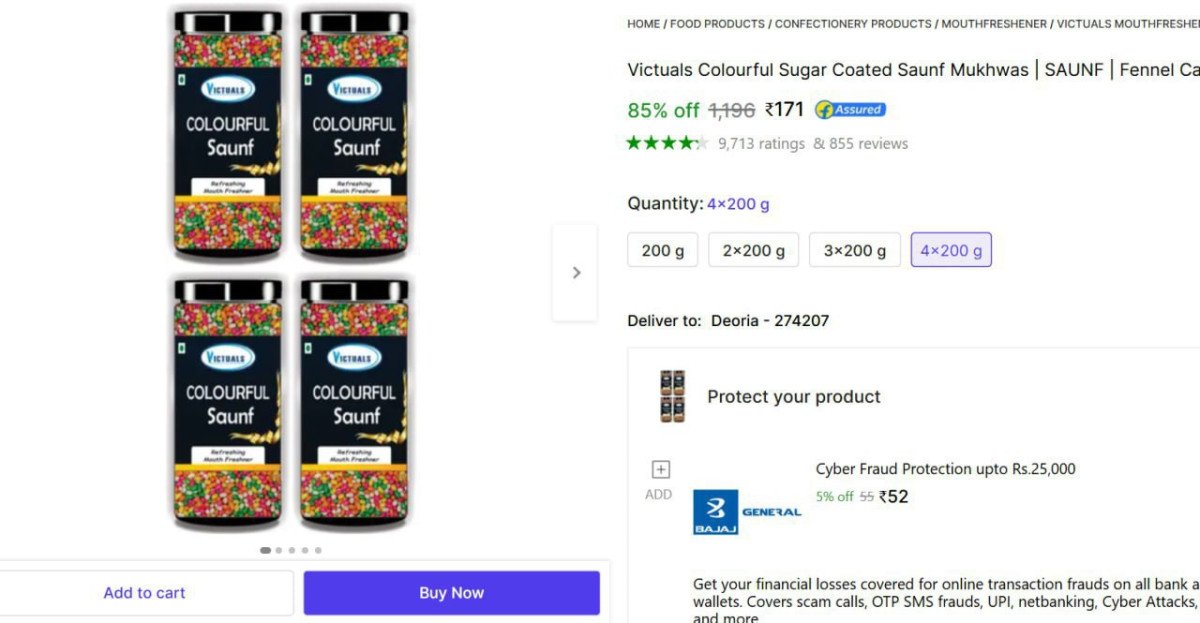Select the 2×200 g quantity option
This screenshot has width=1200, height=623.
753,250
